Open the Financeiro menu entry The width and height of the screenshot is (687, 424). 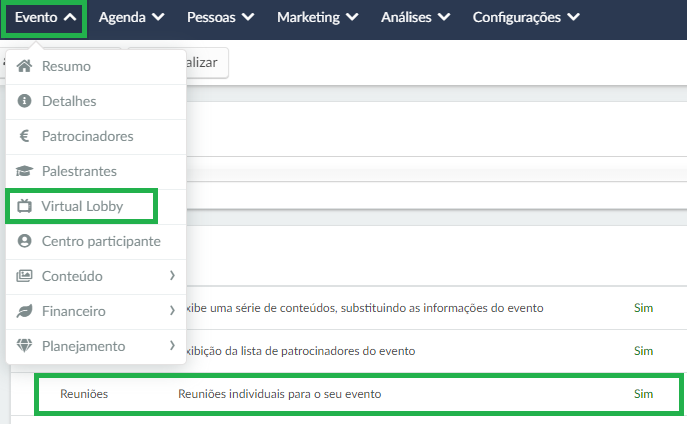(x=96, y=312)
